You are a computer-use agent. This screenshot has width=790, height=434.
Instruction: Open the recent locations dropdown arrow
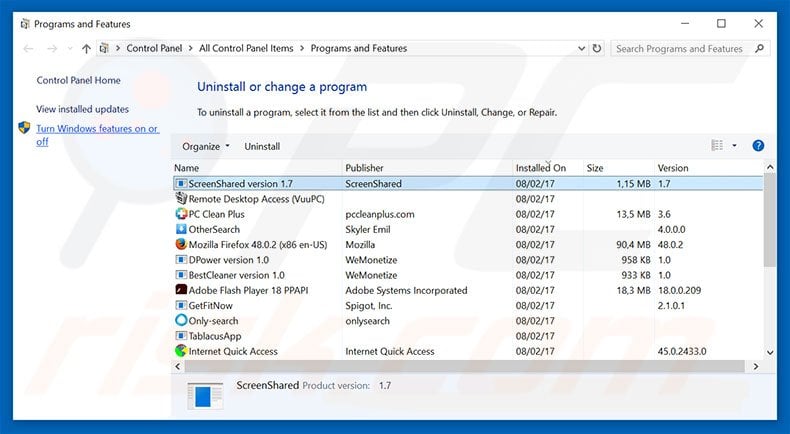(70, 49)
